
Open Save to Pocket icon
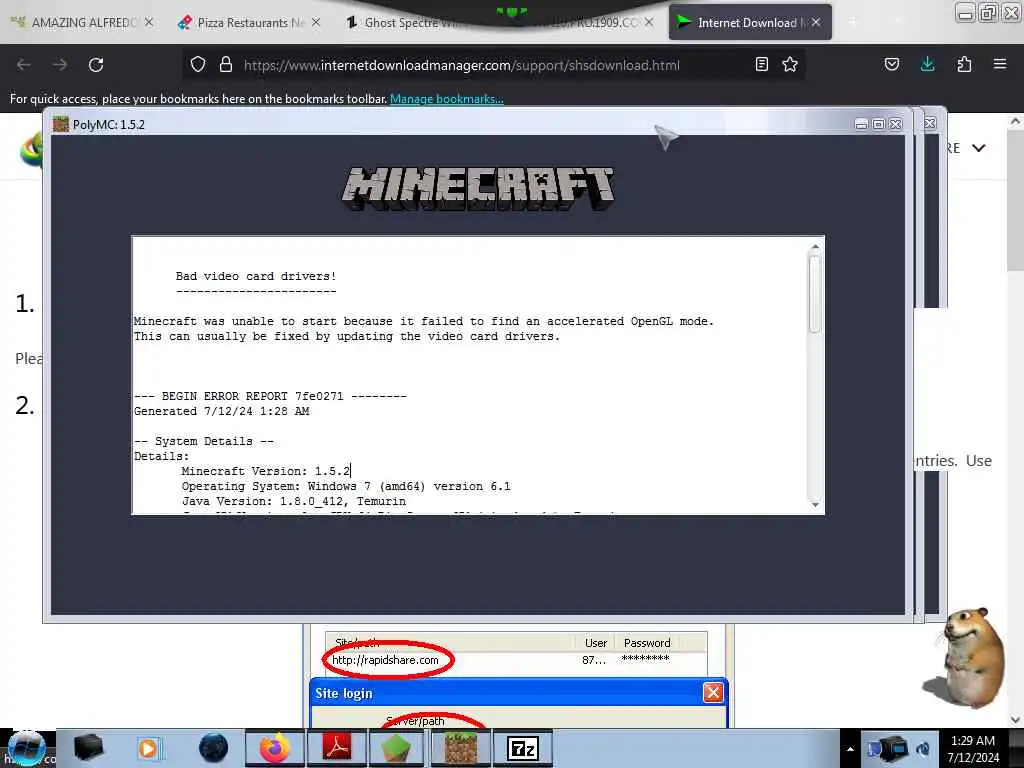pyautogui.click(x=892, y=64)
